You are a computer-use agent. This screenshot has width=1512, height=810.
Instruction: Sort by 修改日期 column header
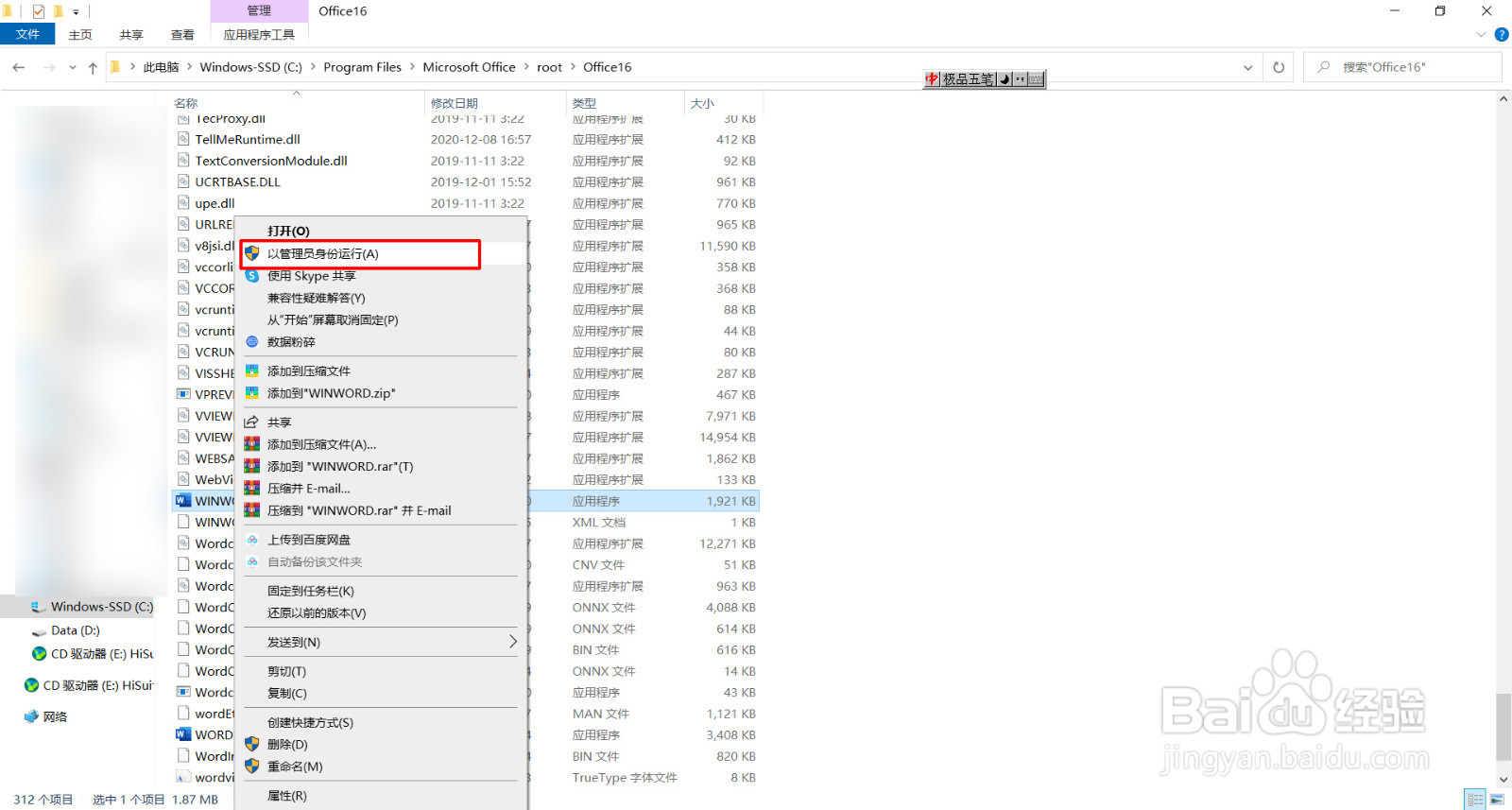[x=455, y=103]
